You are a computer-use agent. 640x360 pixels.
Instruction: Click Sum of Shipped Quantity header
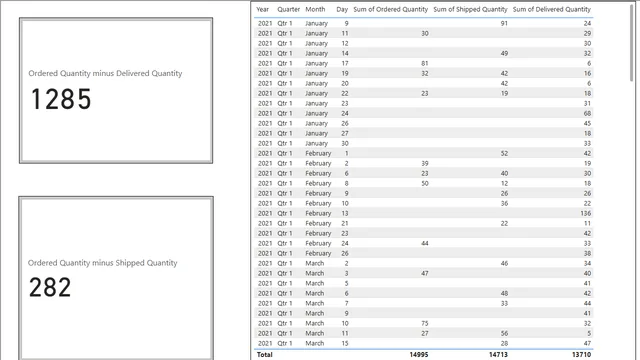(x=470, y=9)
